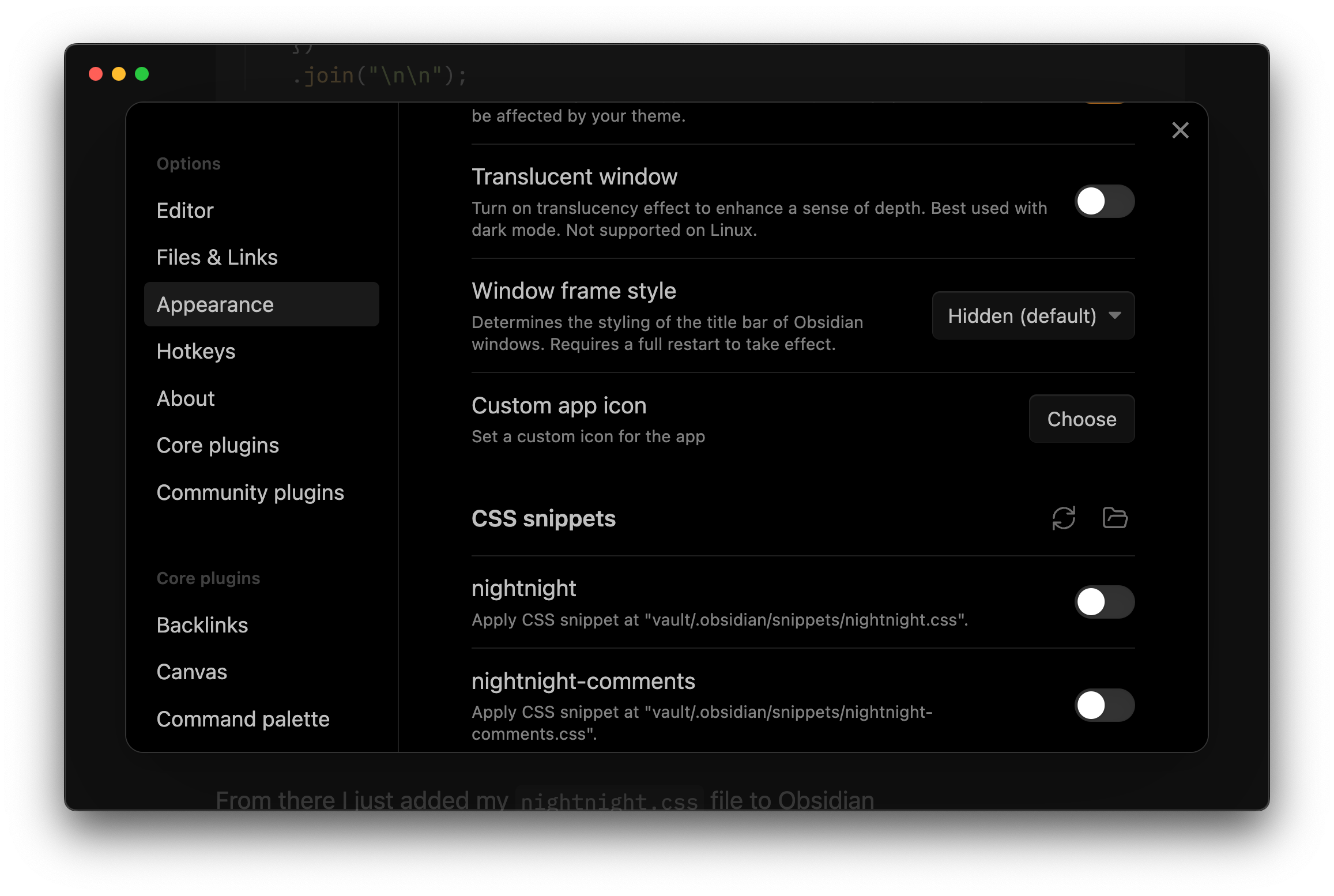The height and width of the screenshot is (896, 1334).
Task: Click the "CSS snippets" heading
Action: pos(544,518)
